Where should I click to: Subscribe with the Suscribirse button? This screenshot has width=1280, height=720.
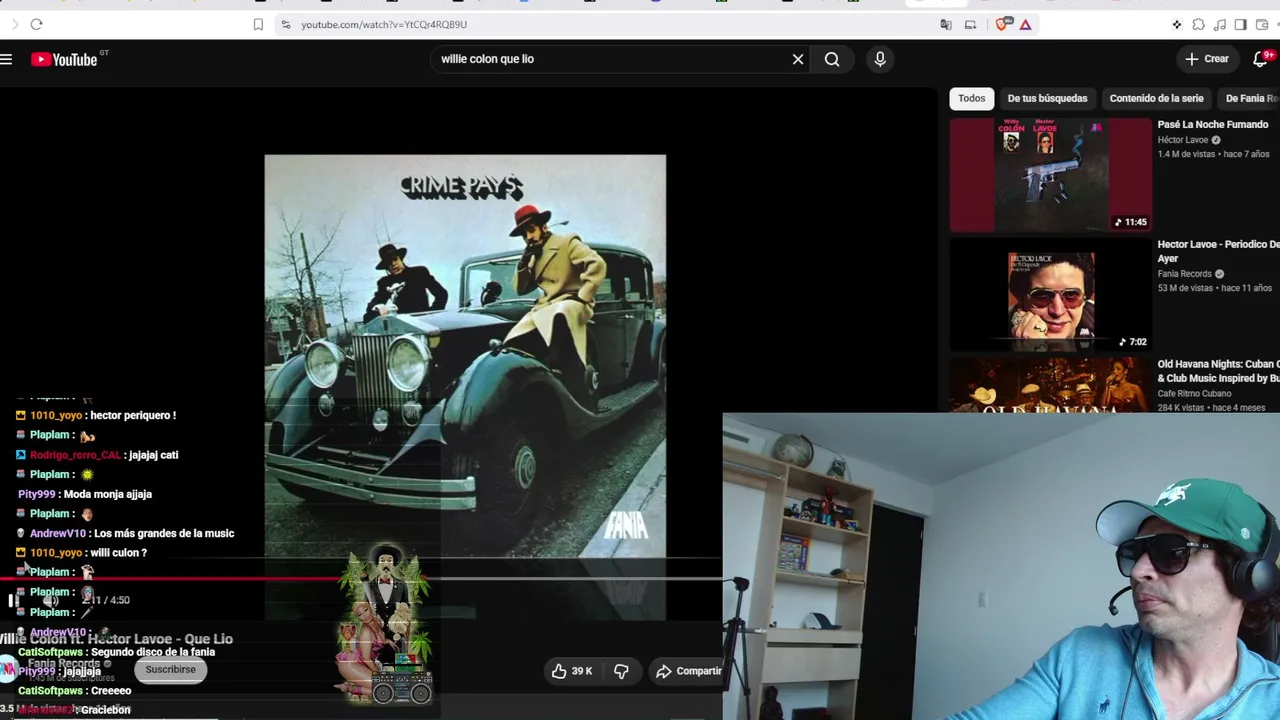pos(171,670)
